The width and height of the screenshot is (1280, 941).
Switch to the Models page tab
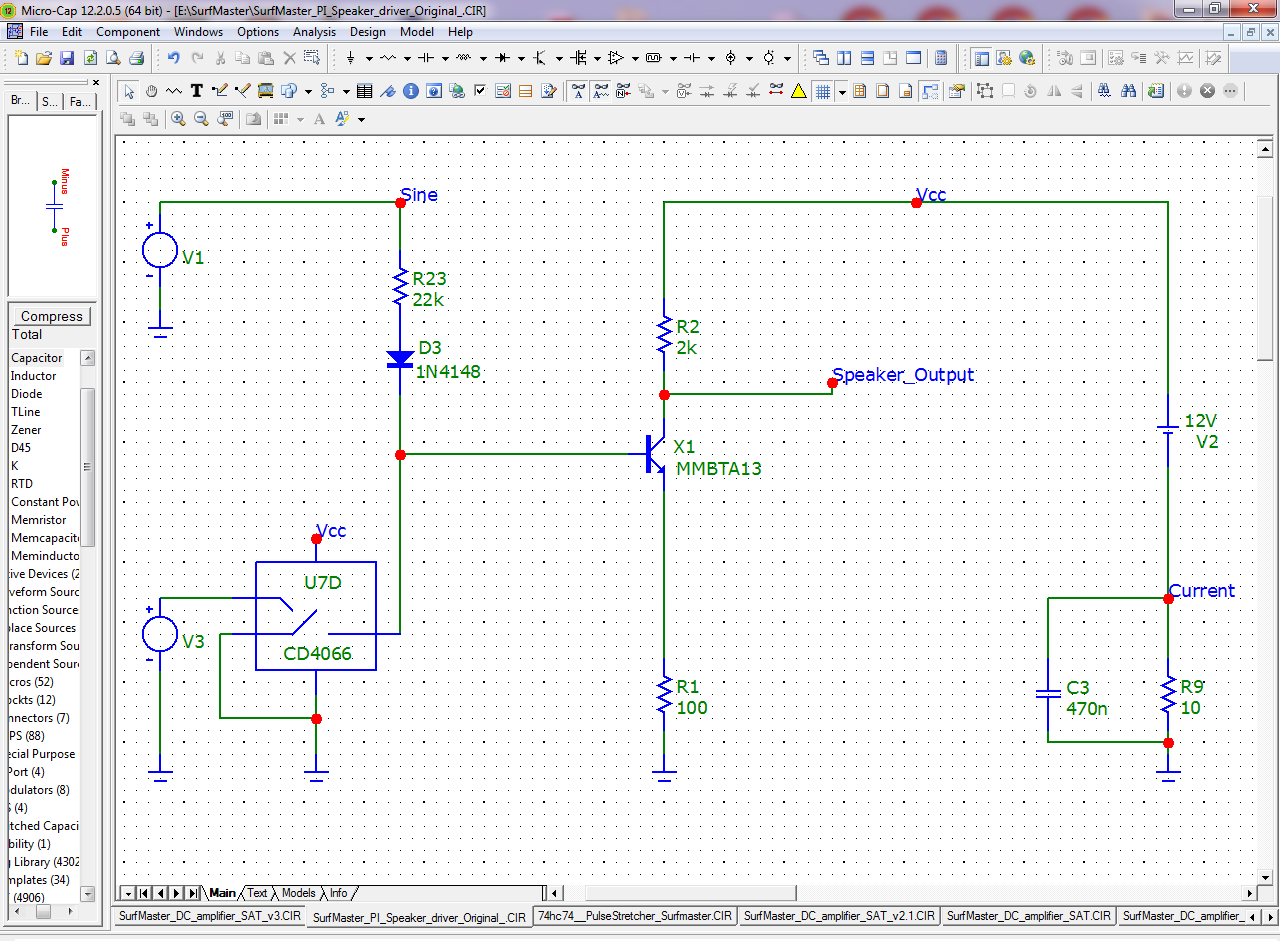(298, 893)
